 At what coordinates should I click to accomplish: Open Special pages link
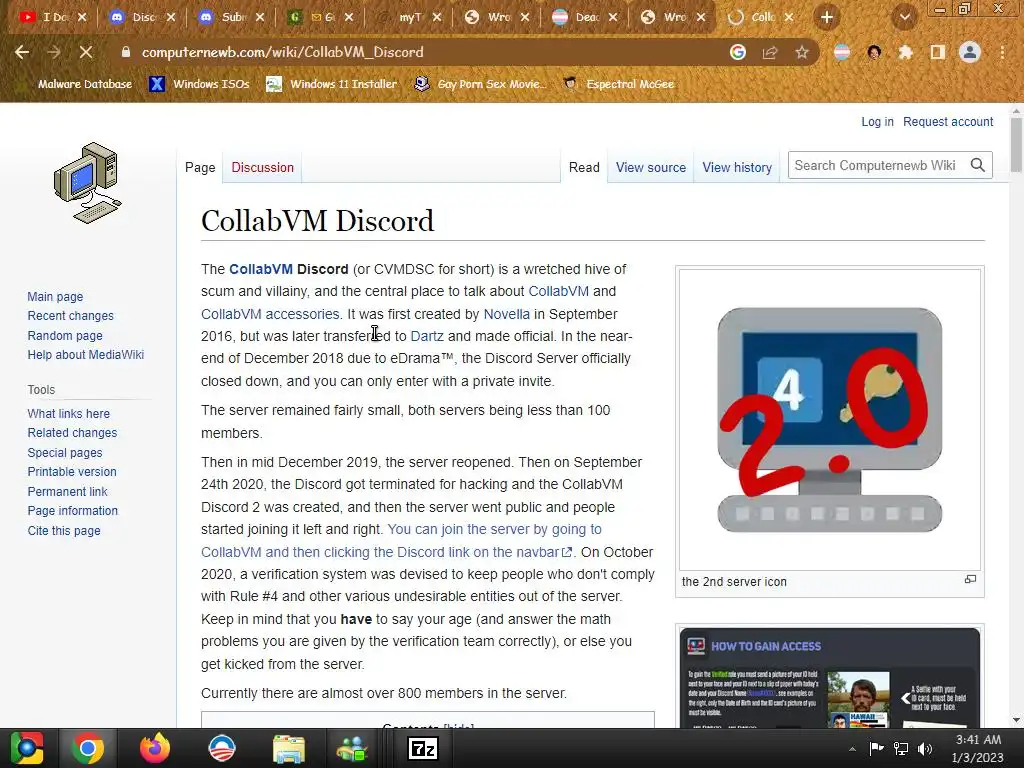click(65, 453)
